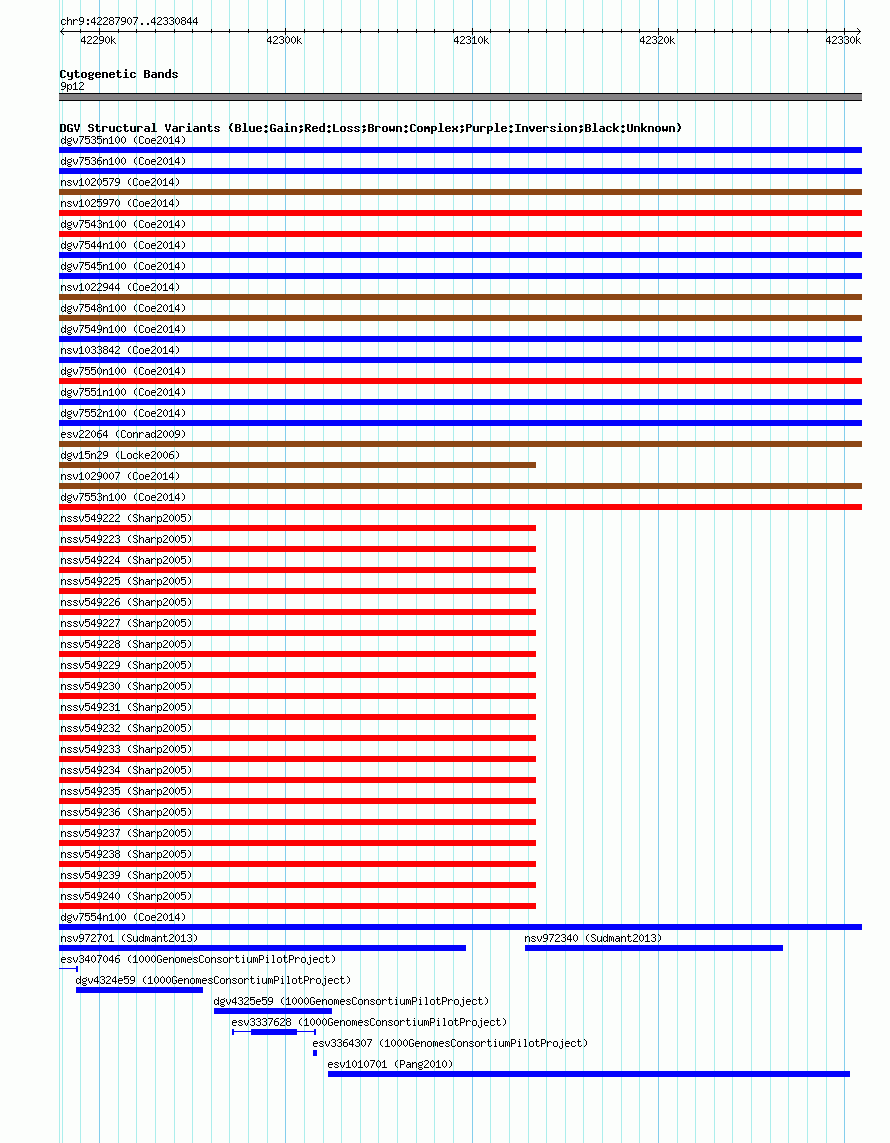The width and height of the screenshot is (890, 1143).
Task: Click the DGV Structural Variants track title
Action: point(371,128)
